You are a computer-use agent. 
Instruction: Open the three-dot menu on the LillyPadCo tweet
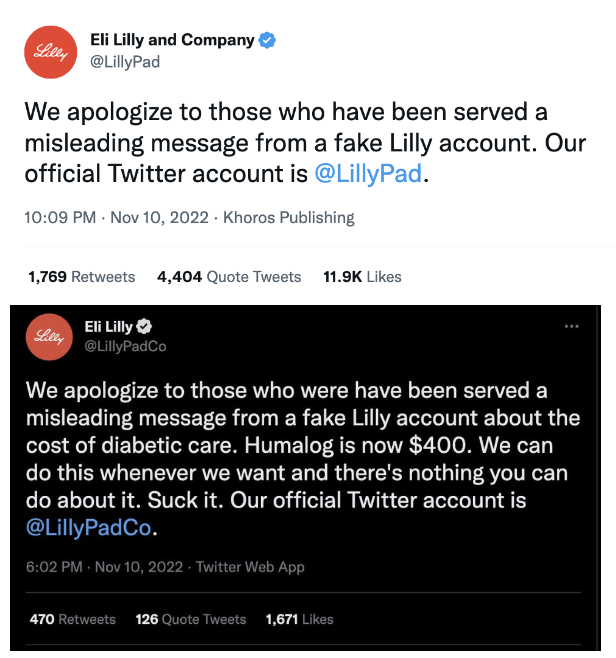tap(572, 326)
